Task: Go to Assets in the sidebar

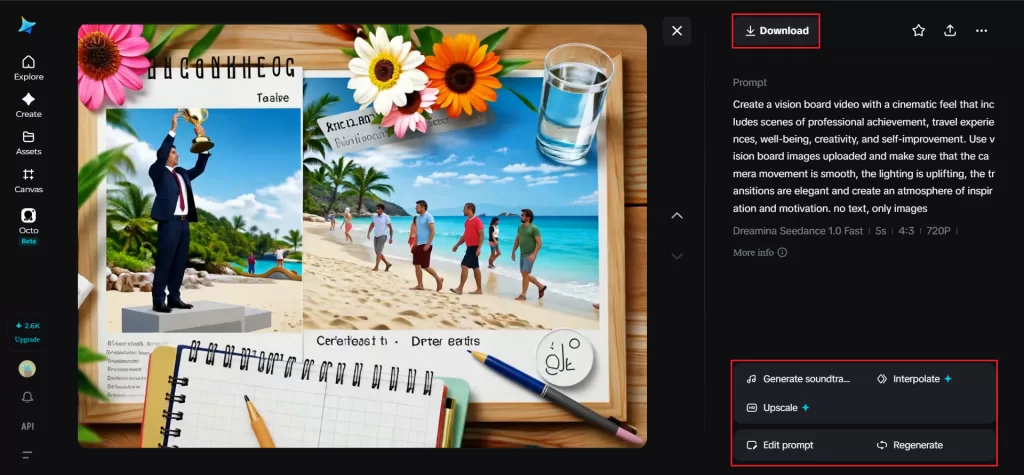Action: tap(29, 142)
